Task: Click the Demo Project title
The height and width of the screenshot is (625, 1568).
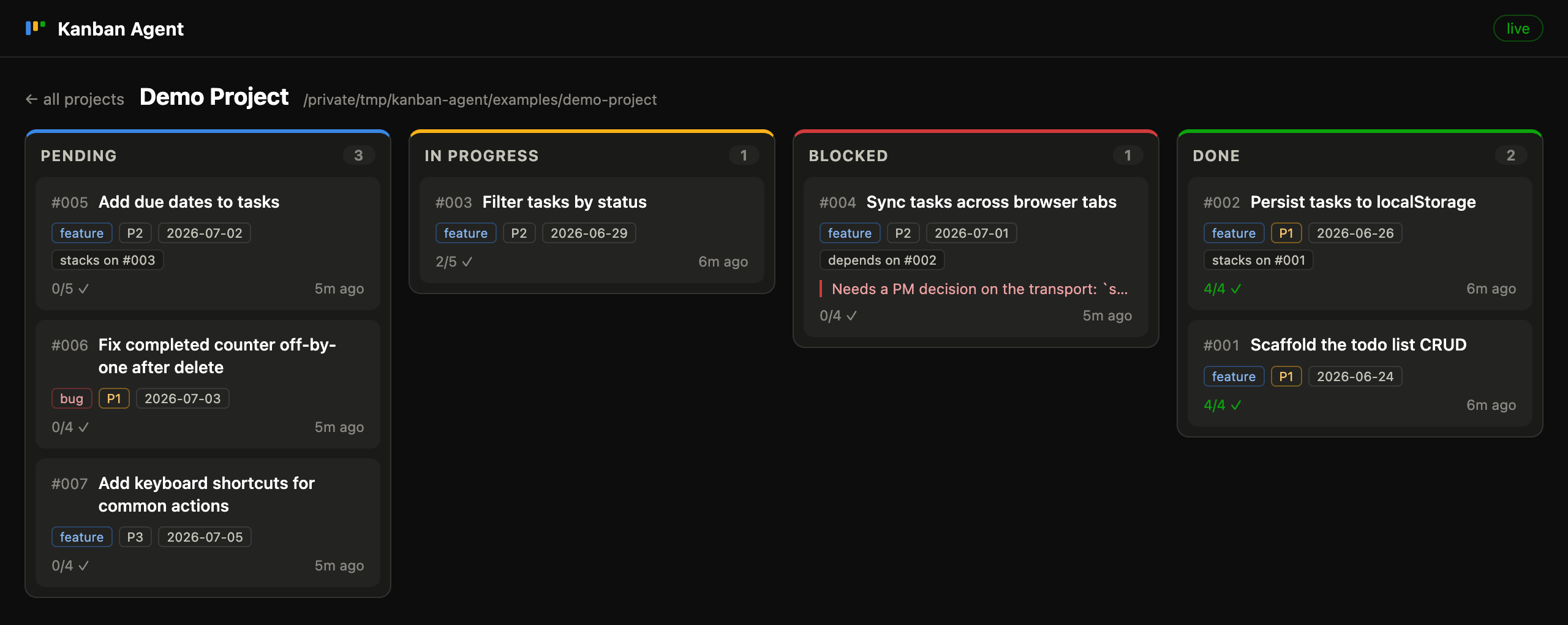Action: coord(214,97)
